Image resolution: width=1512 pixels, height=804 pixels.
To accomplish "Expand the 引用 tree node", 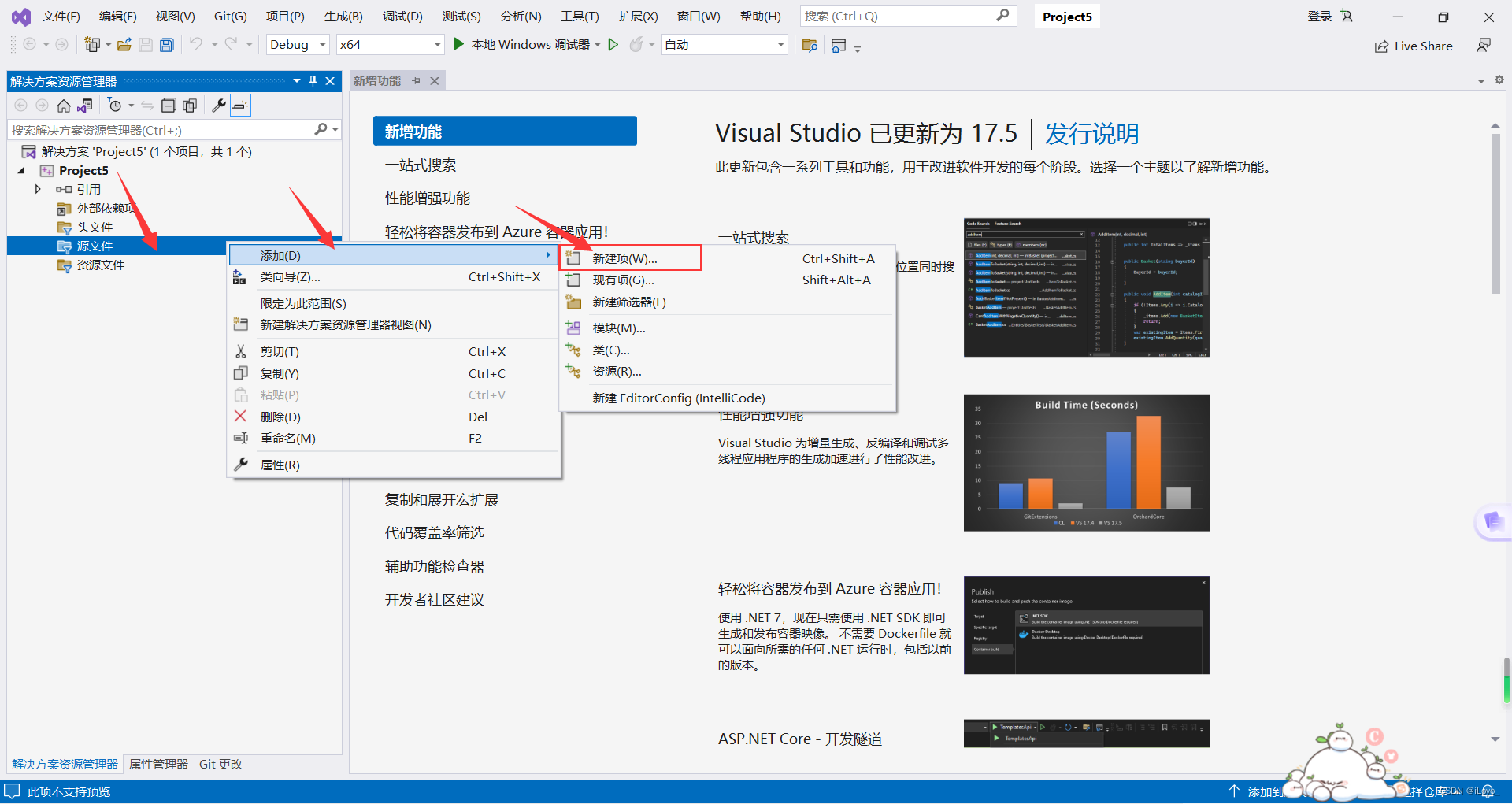I will 38,189.
